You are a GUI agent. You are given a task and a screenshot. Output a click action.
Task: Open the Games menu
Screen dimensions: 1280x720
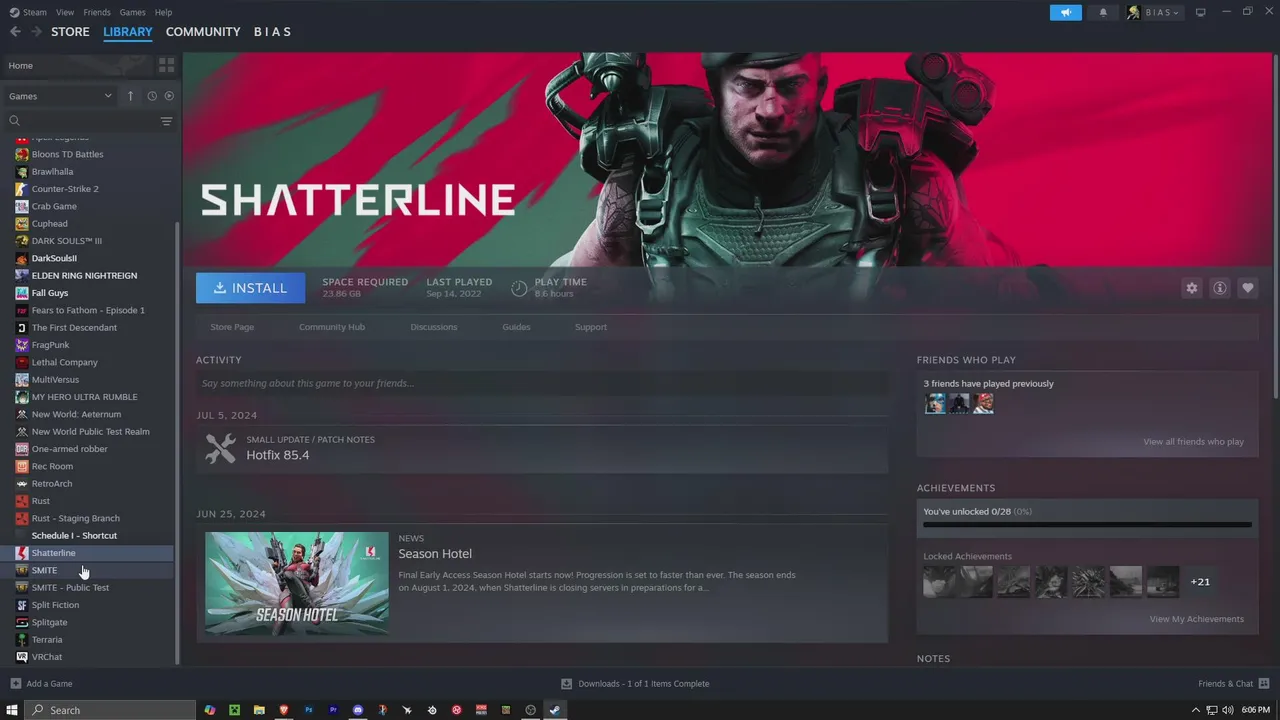click(x=132, y=12)
